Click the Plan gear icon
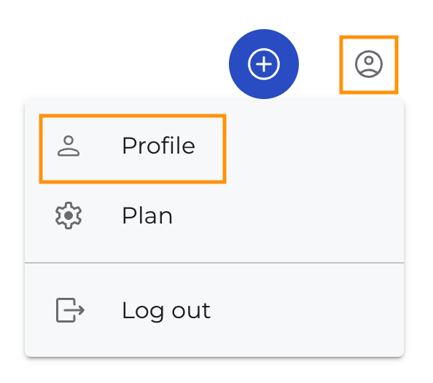433x383 pixels. [68, 216]
